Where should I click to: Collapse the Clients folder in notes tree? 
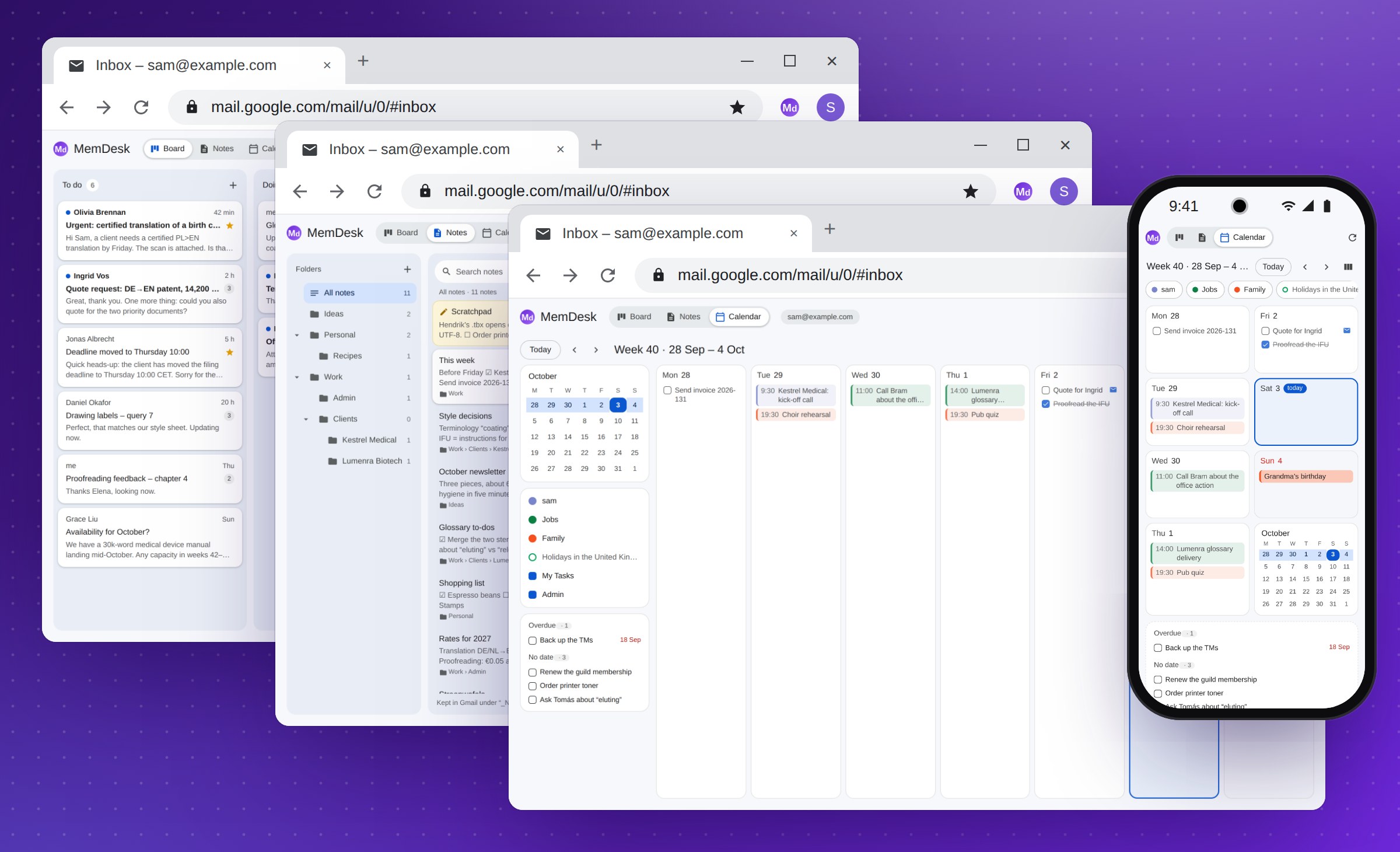(x=306, y=419)
